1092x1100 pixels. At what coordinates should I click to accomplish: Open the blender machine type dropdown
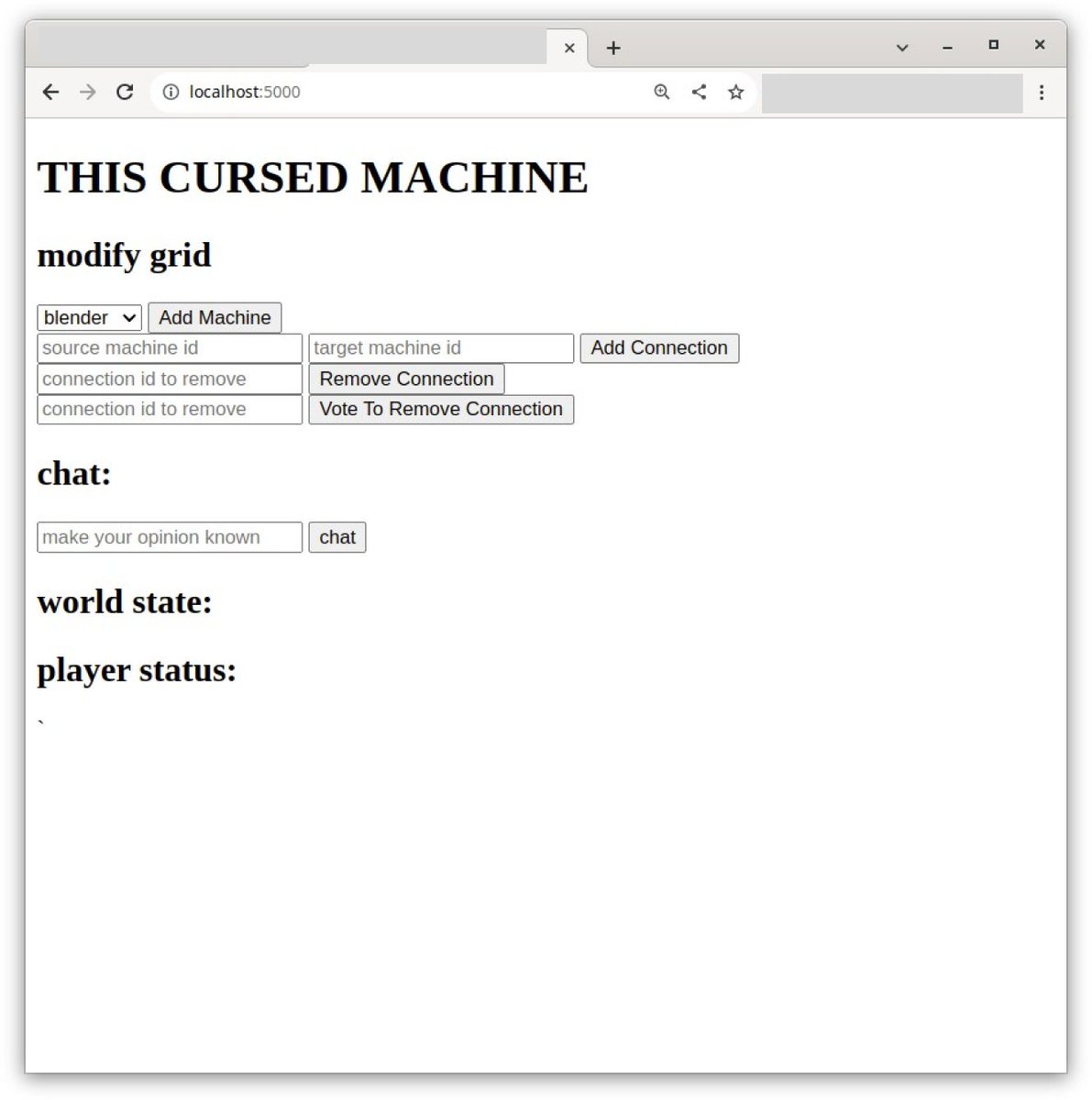[89, 317]
